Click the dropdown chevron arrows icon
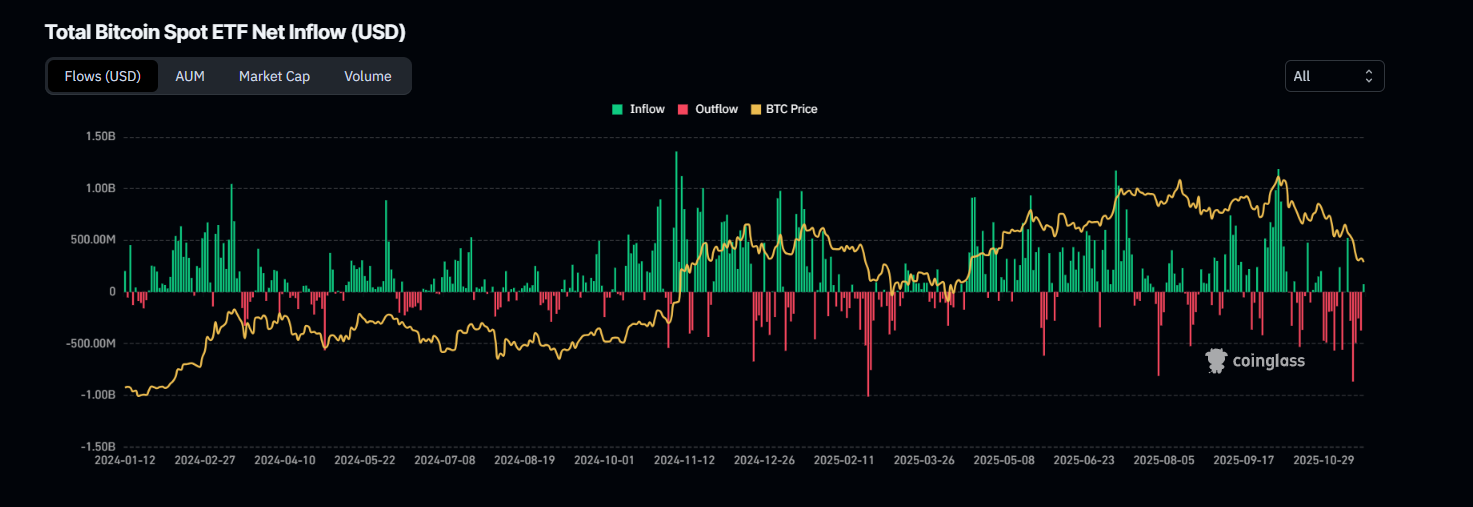Image resolution: width=1473 pixels, height=507 pixels. point(1368,76)
